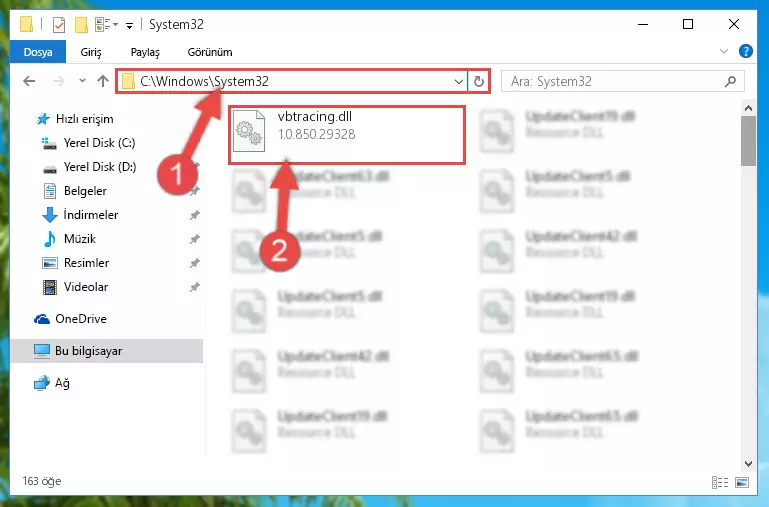Go back with the left arrow
The image size is (769, 507).
(29, 81)
